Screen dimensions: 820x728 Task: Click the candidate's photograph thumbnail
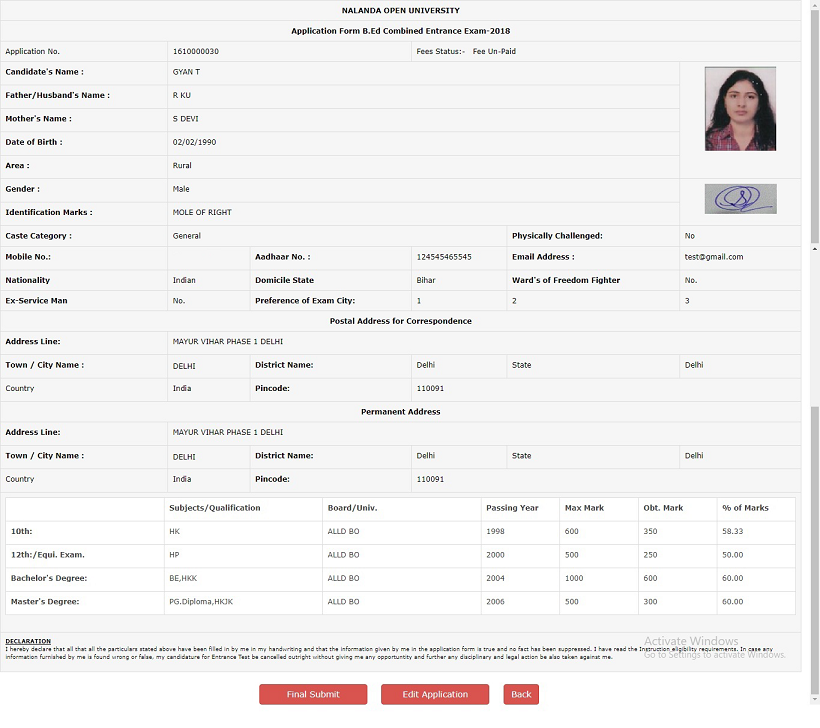(x=740, y=108)
